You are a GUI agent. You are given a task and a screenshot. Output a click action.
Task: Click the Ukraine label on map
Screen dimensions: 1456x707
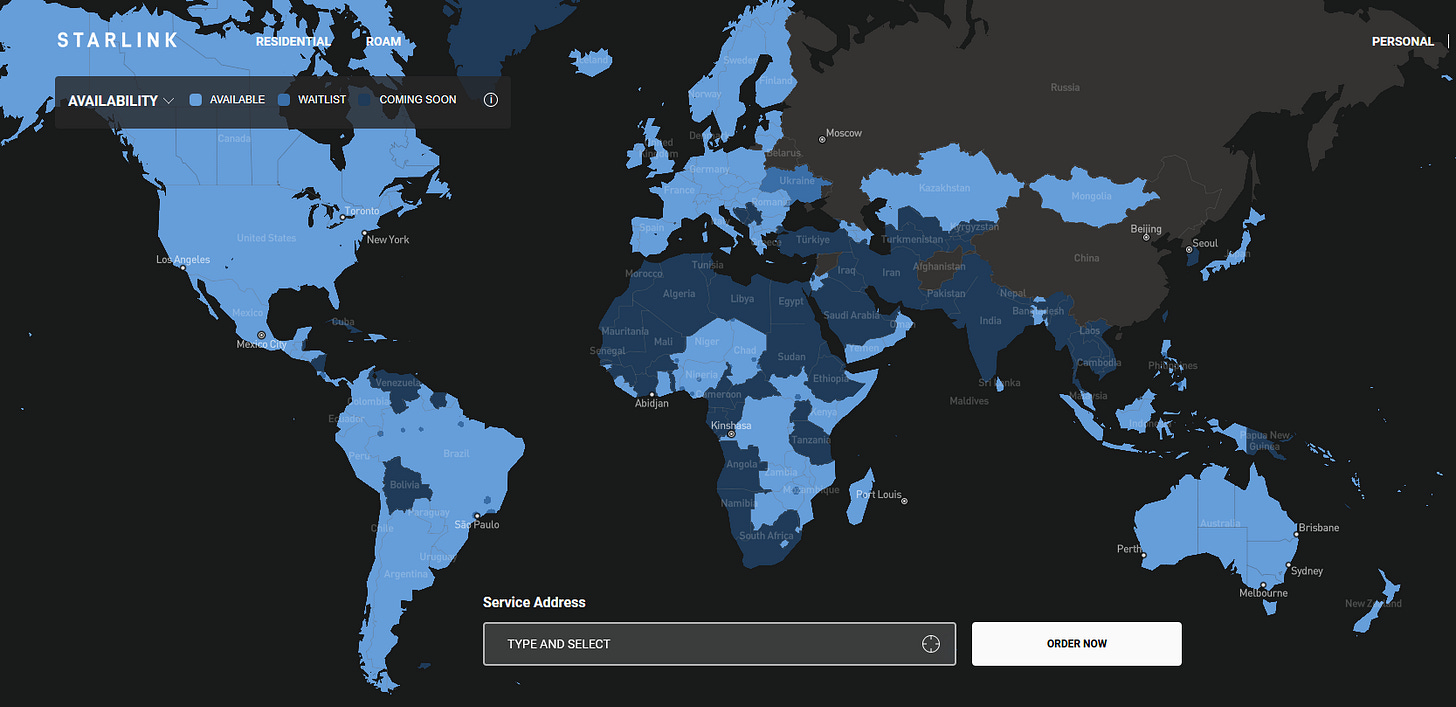797,181
